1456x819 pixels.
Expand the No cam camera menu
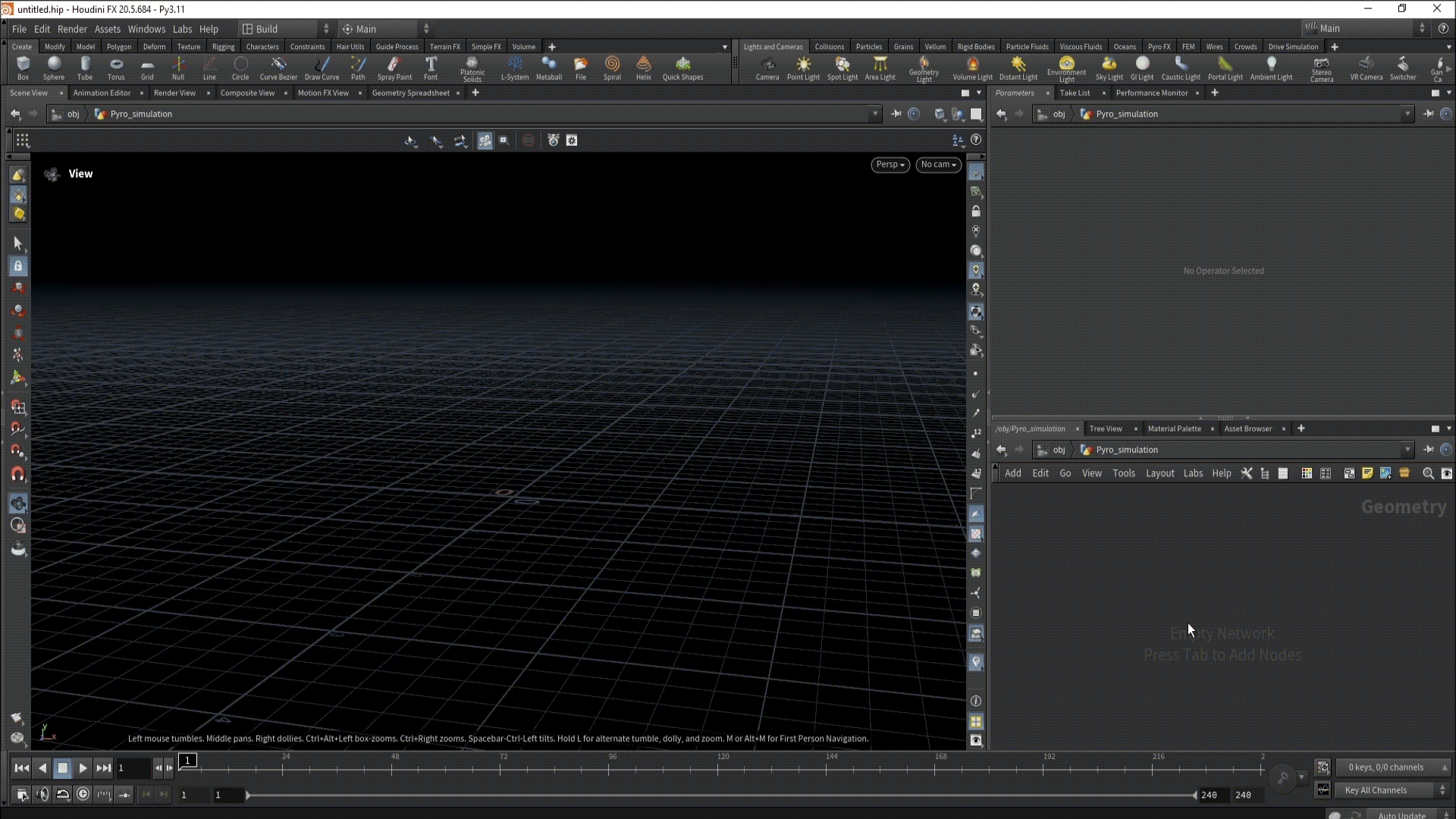(x=938, y=165)
